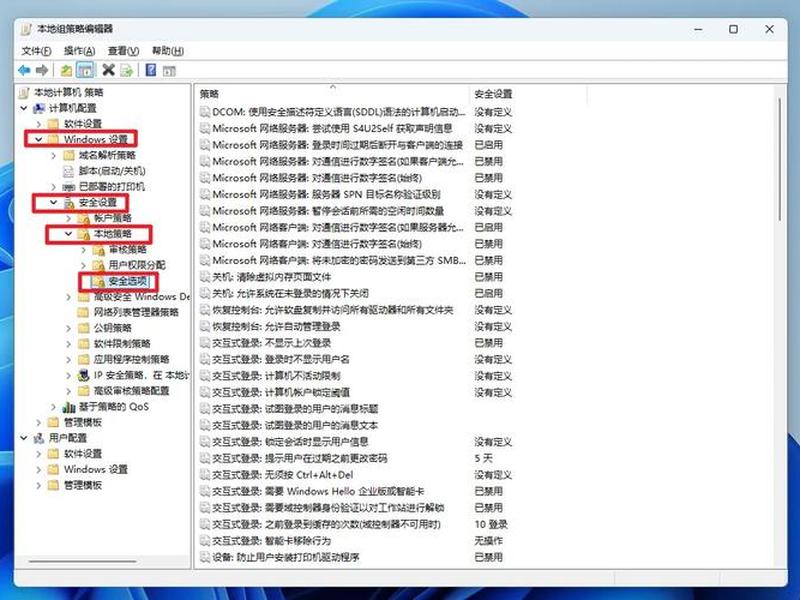Click the Show/Hide action pane icon
Screen dimensions: 800x600
coord(169,71)
